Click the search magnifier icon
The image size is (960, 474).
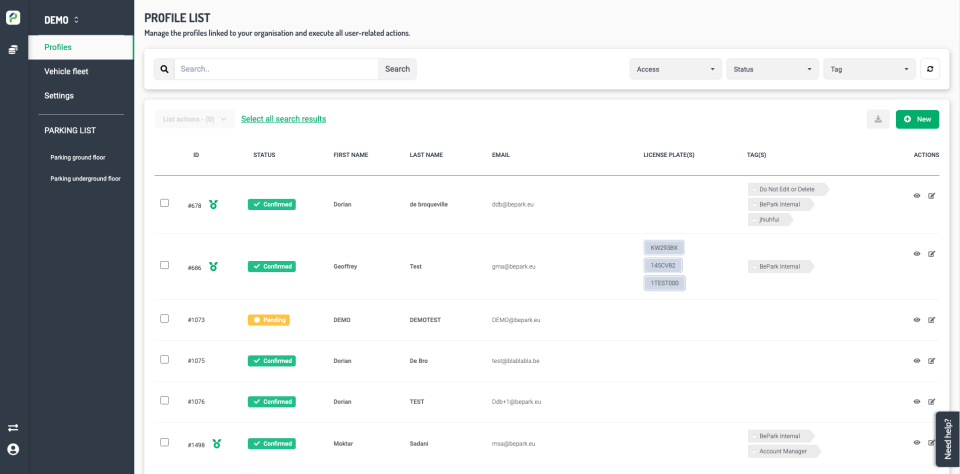(x=164, y=69)
